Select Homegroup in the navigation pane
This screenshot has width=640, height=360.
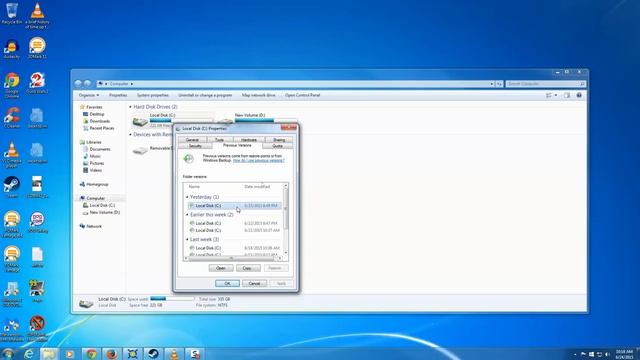tap(97, 184)
